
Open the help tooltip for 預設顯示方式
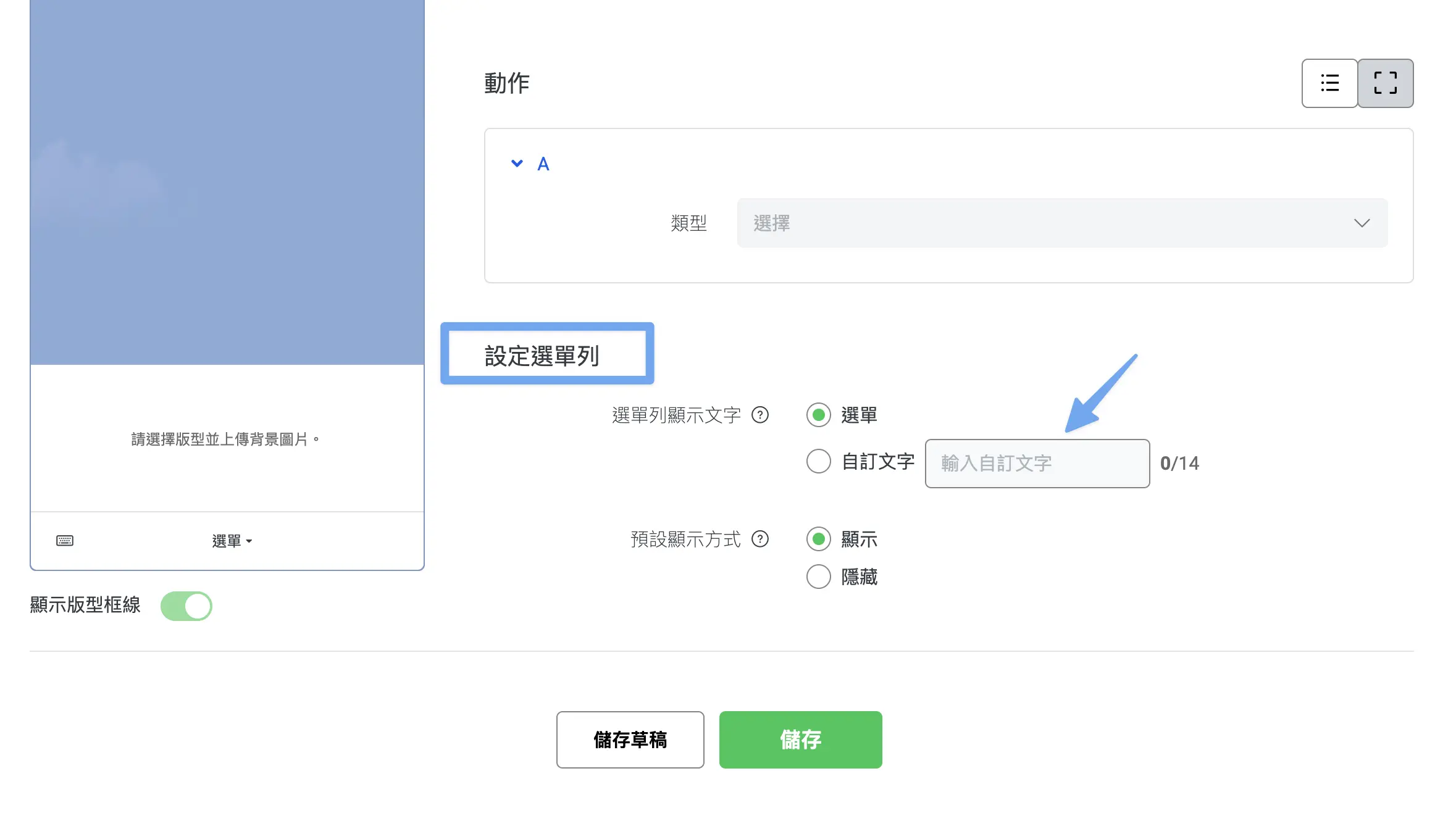[760, 539]
